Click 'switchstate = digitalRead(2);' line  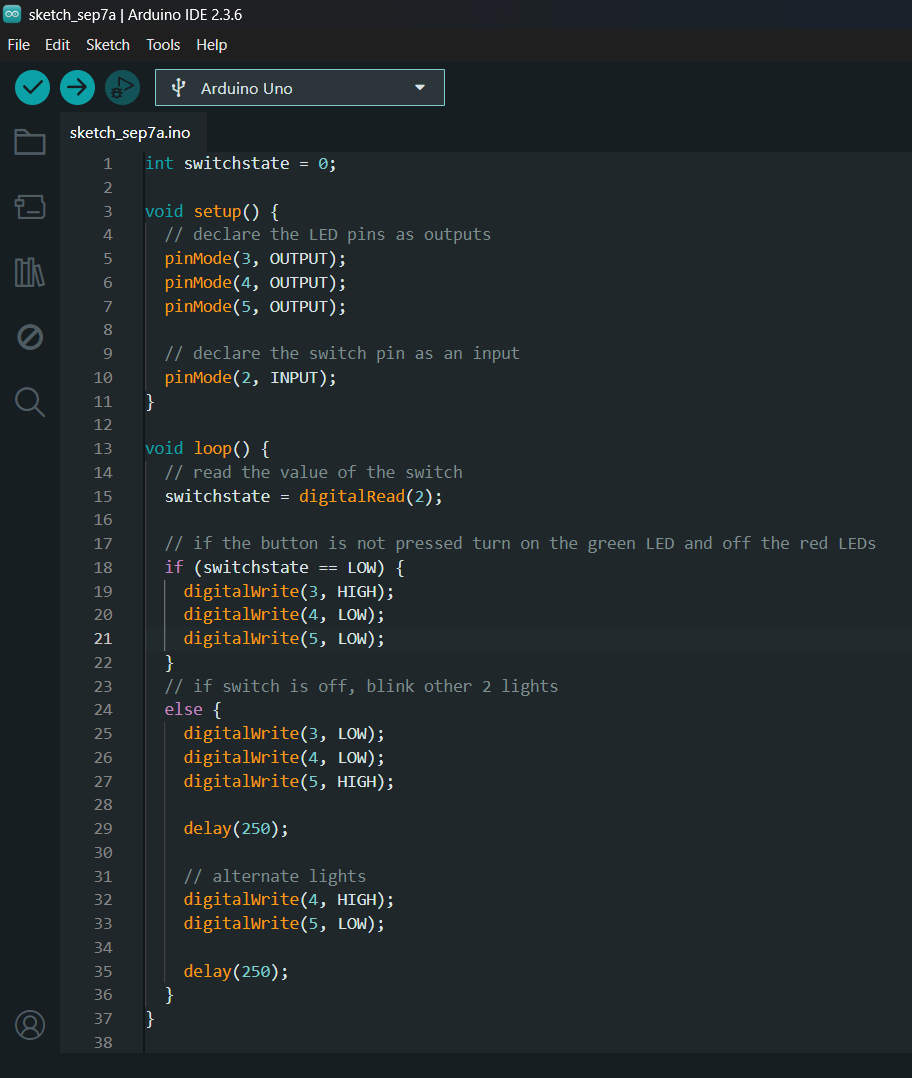(303, 496)
